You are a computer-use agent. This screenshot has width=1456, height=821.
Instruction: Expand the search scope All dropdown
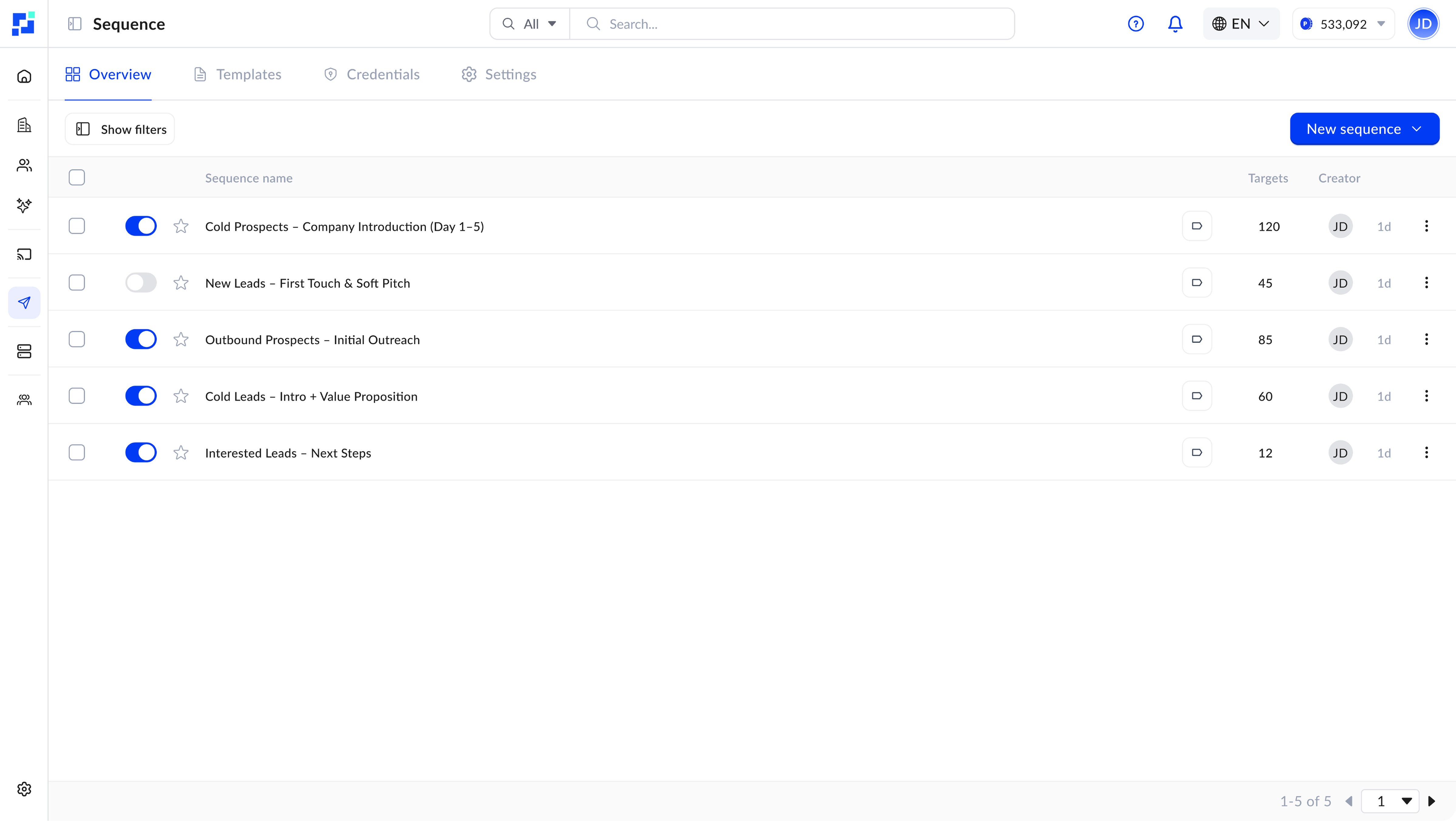tap(529, 24)
